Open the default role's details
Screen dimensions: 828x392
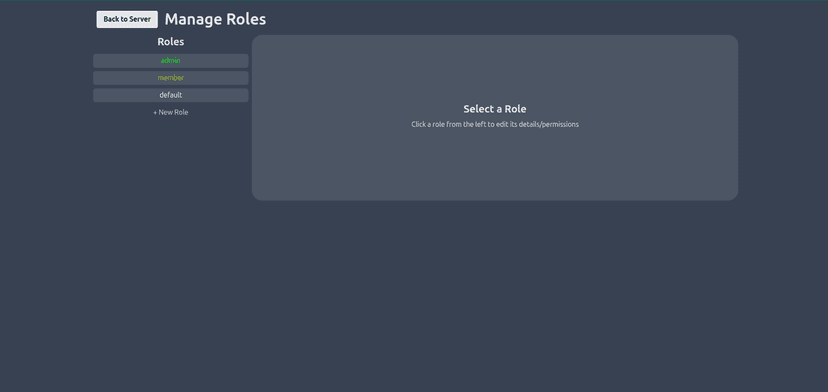(x=171, y=95)
